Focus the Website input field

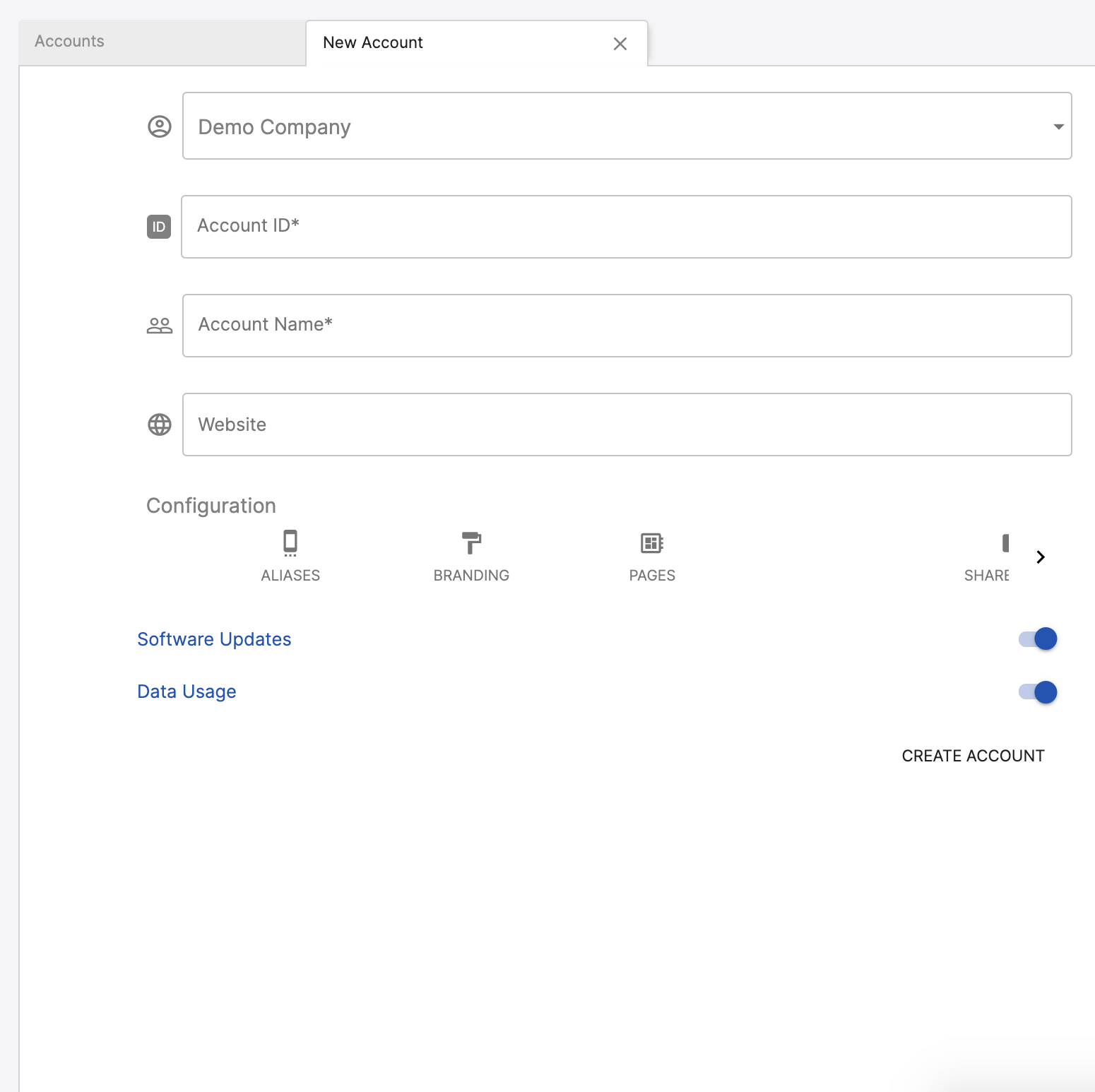(x=627, y=425)
